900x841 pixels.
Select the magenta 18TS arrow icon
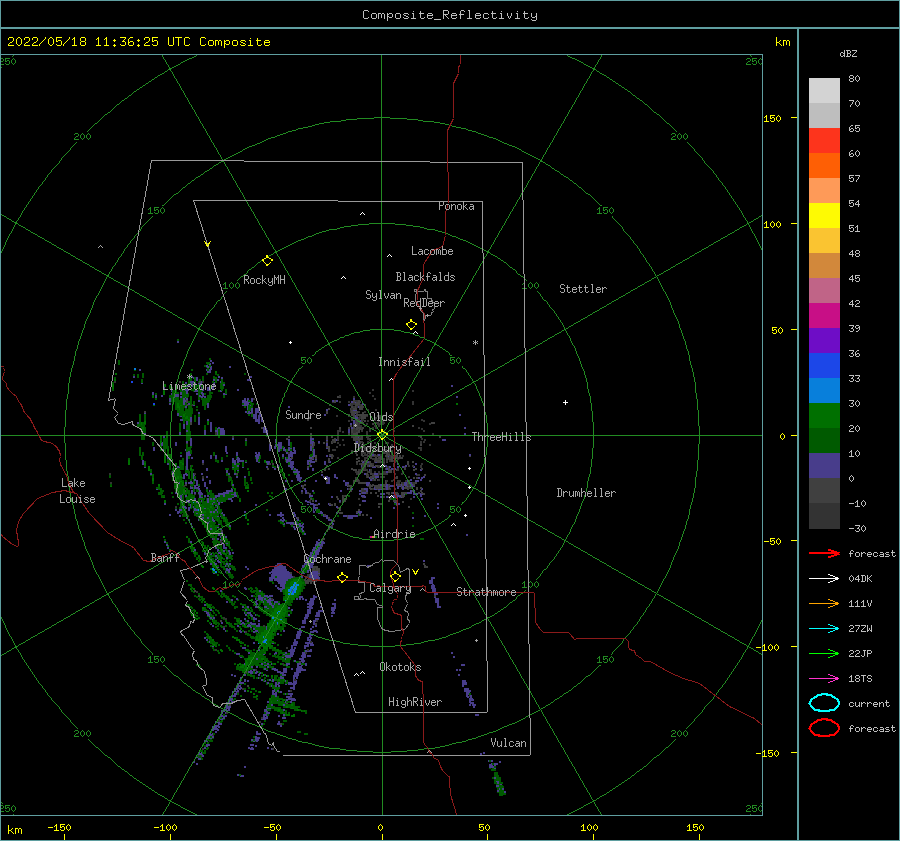[x=824, y=679]
